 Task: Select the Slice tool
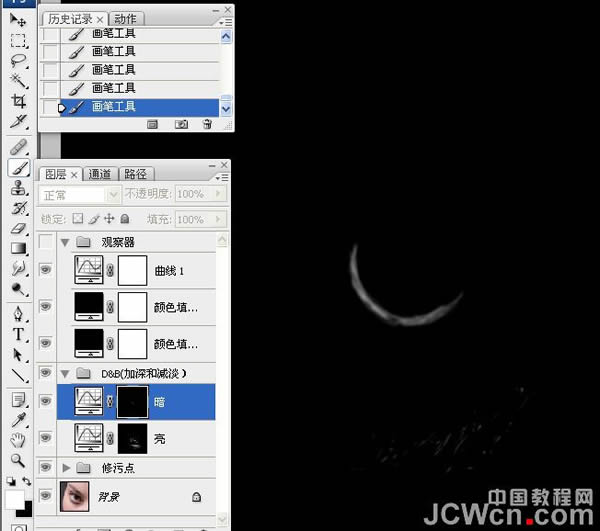[x=18, y=122]
